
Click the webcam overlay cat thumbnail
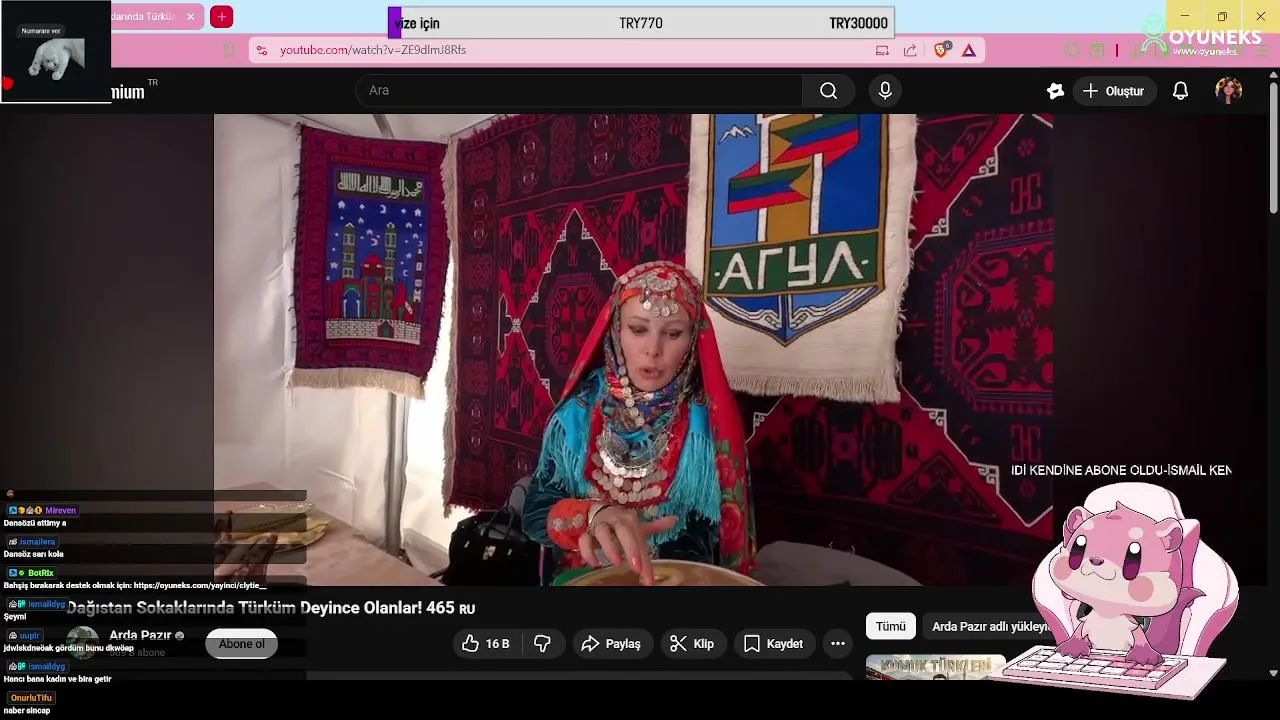click(55, 51)
